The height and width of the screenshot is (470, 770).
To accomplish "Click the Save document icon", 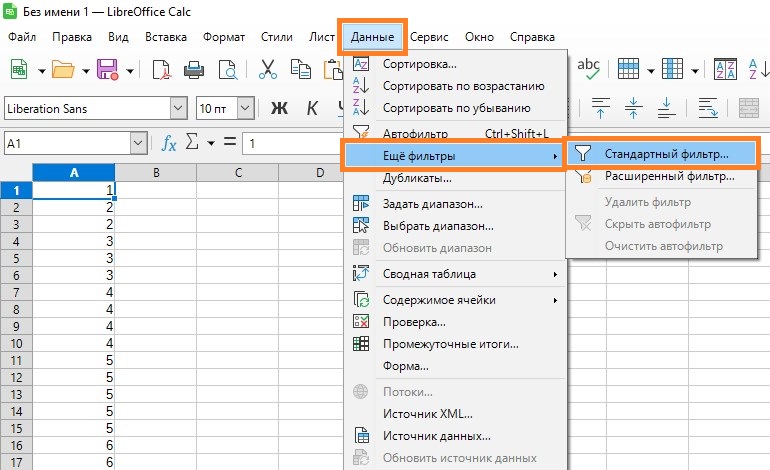I will tap(107, 70).
